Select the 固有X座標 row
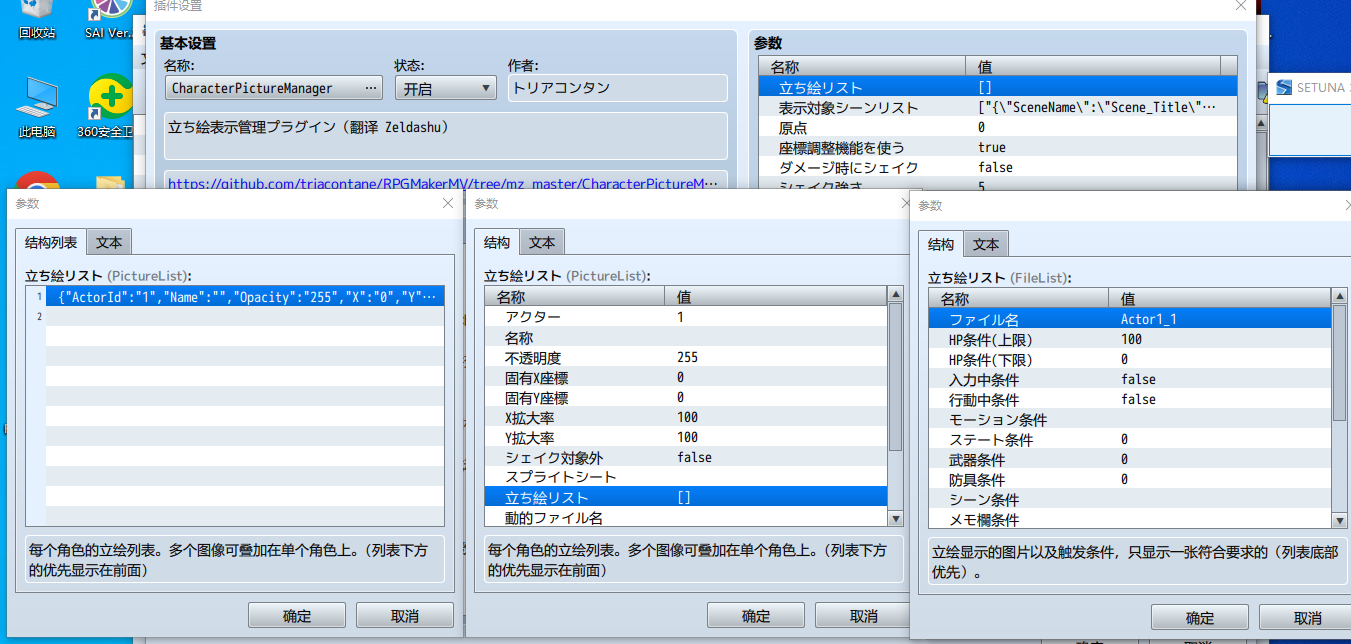 [x=686, y=377]
